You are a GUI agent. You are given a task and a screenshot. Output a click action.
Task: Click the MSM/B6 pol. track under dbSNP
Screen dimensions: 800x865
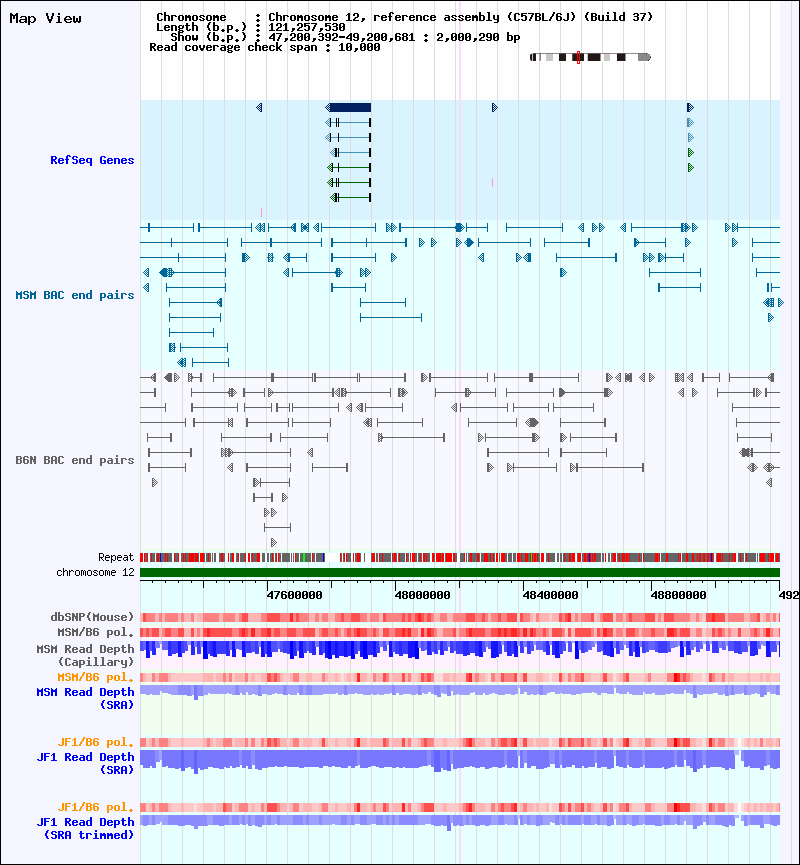tap(460, 632)
